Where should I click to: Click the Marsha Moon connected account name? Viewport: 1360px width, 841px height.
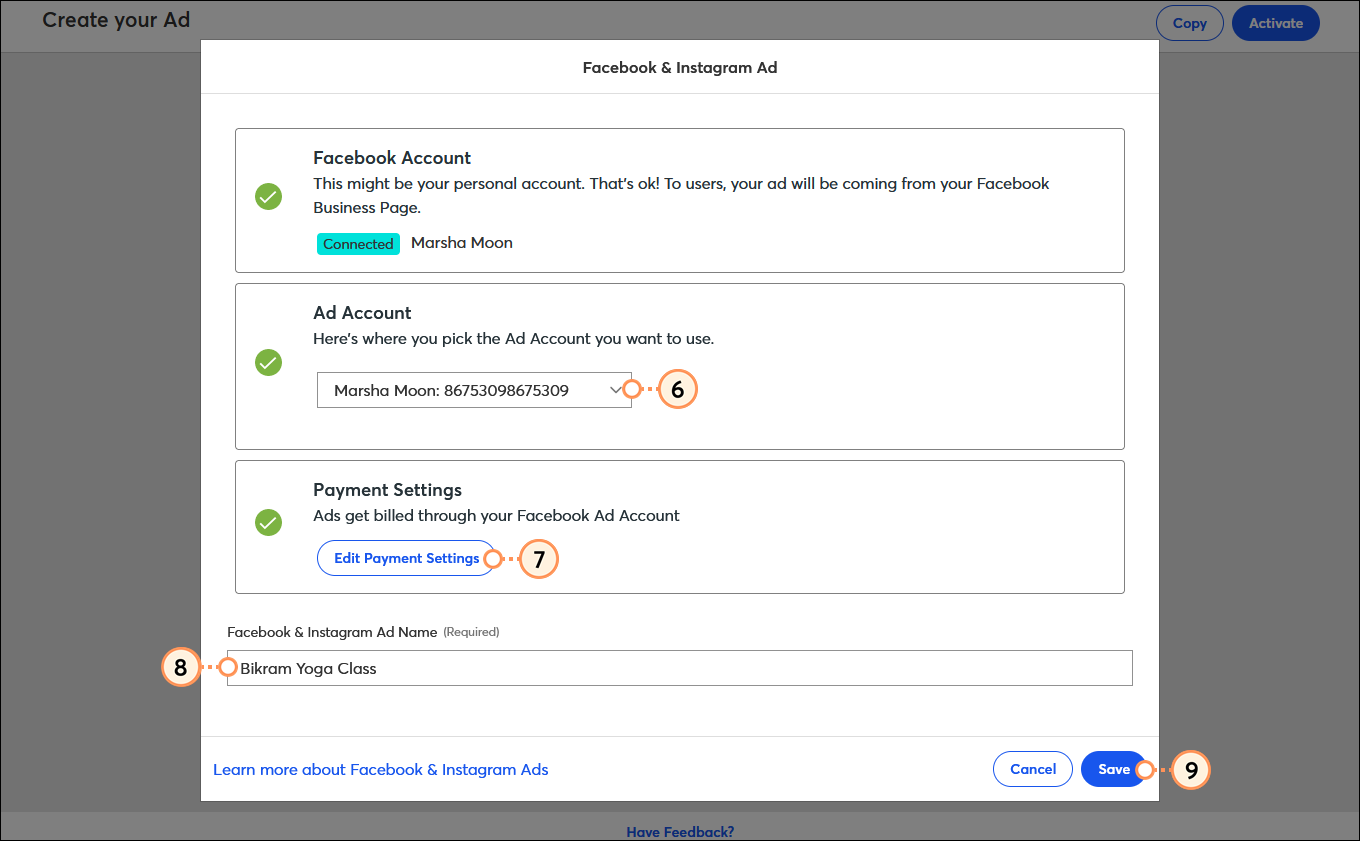(x=462, y=243)
